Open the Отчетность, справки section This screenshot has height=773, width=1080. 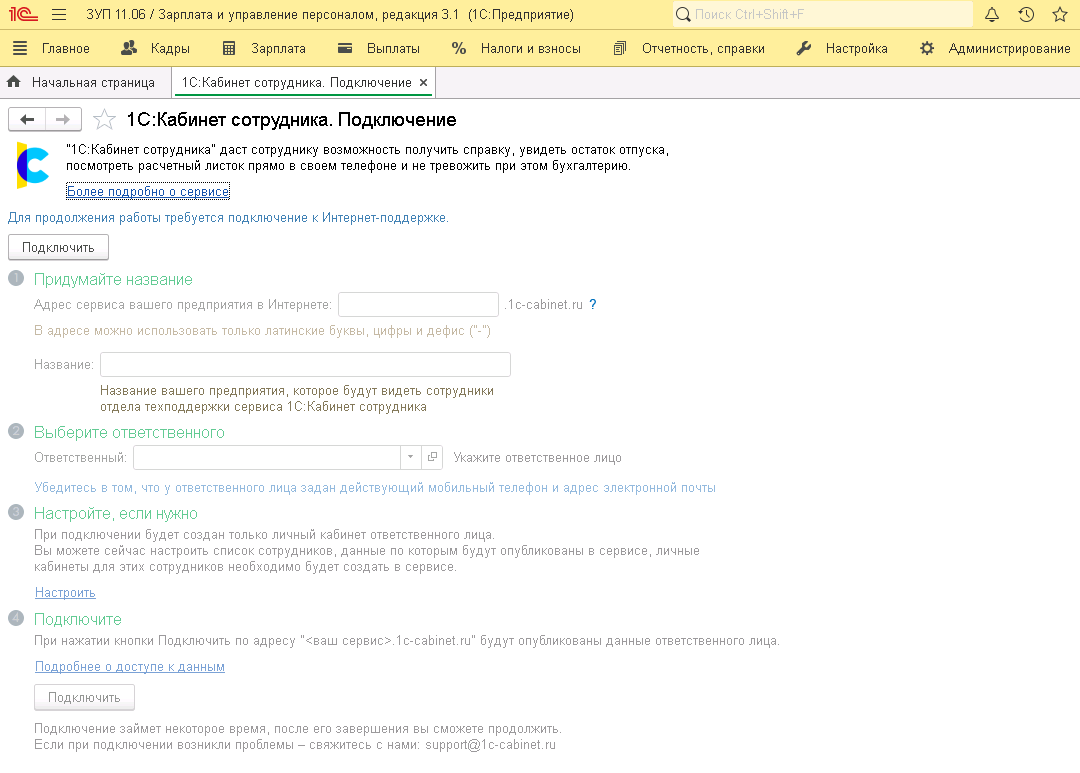click(703, 48)
